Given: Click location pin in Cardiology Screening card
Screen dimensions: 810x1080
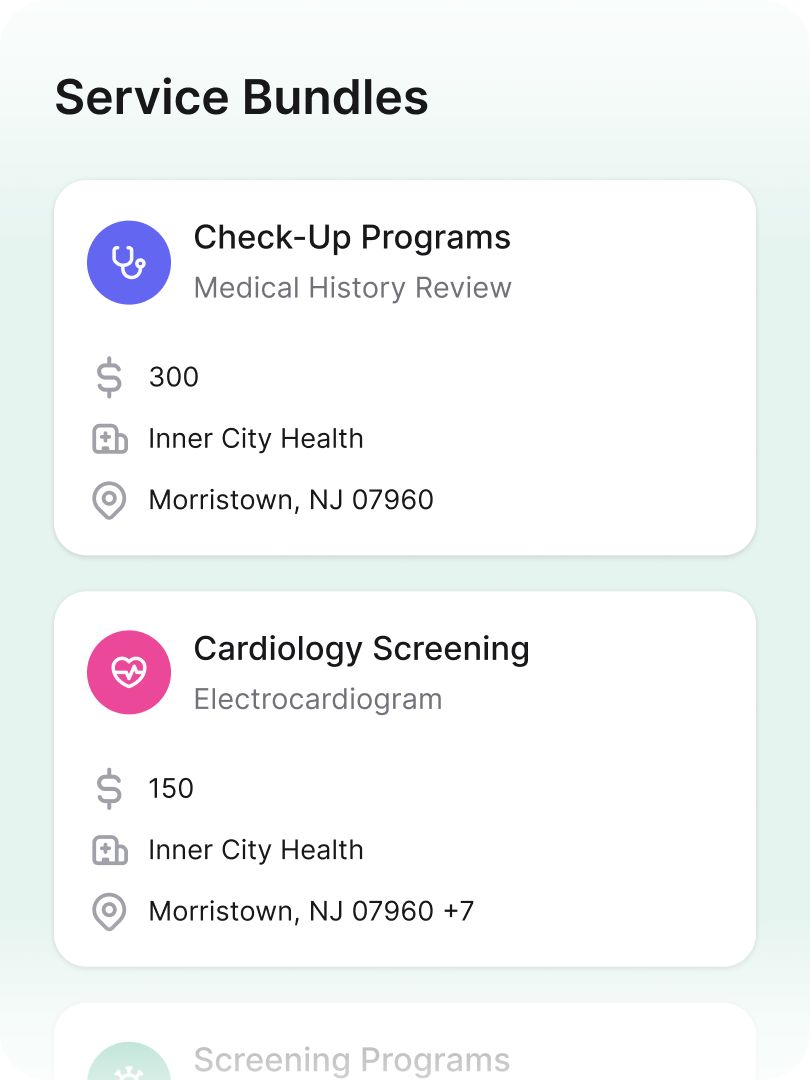Looking at the screenshot, I should point(110,911).
